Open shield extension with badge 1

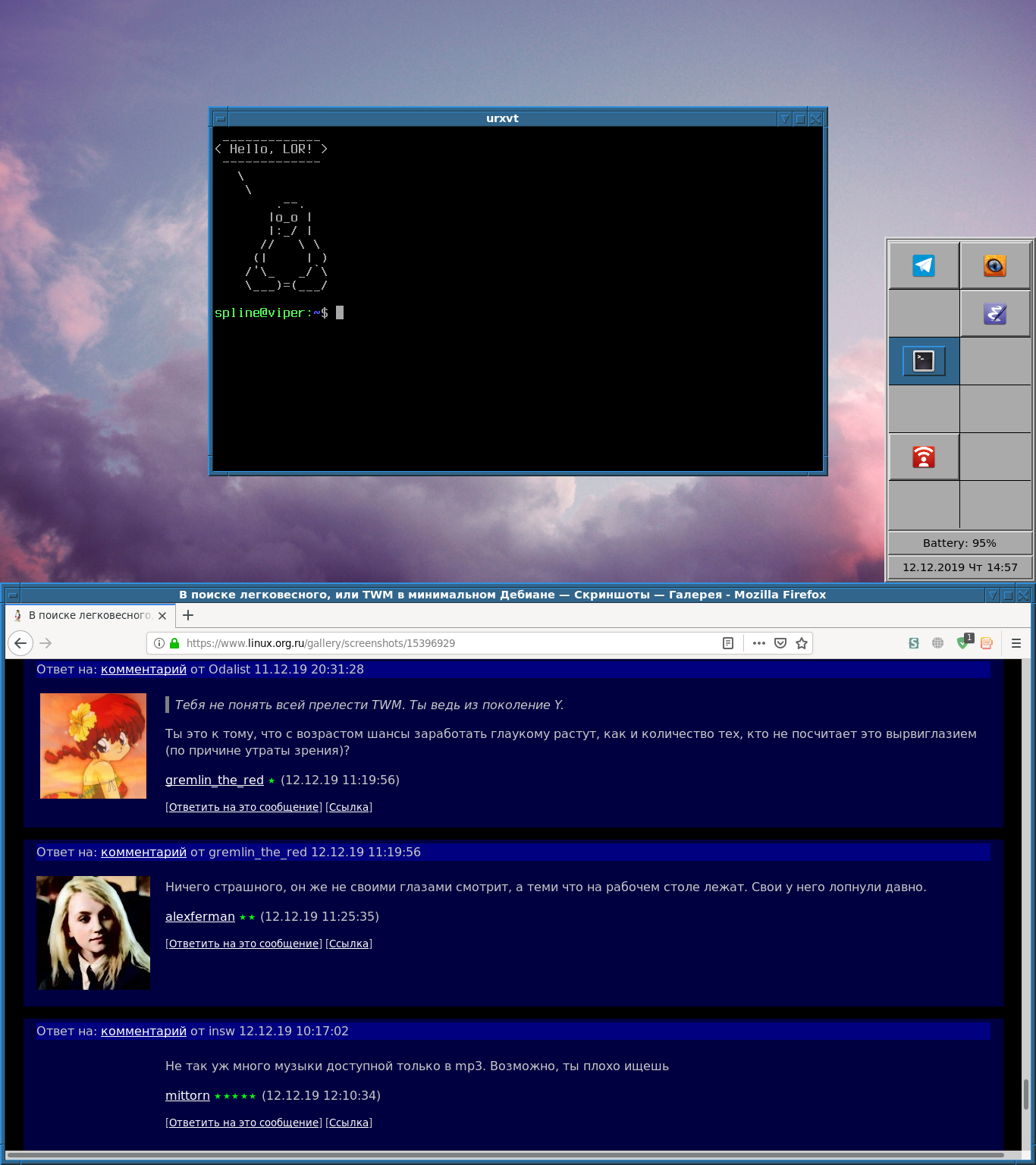pyautogui.click(x=963, y=642)
